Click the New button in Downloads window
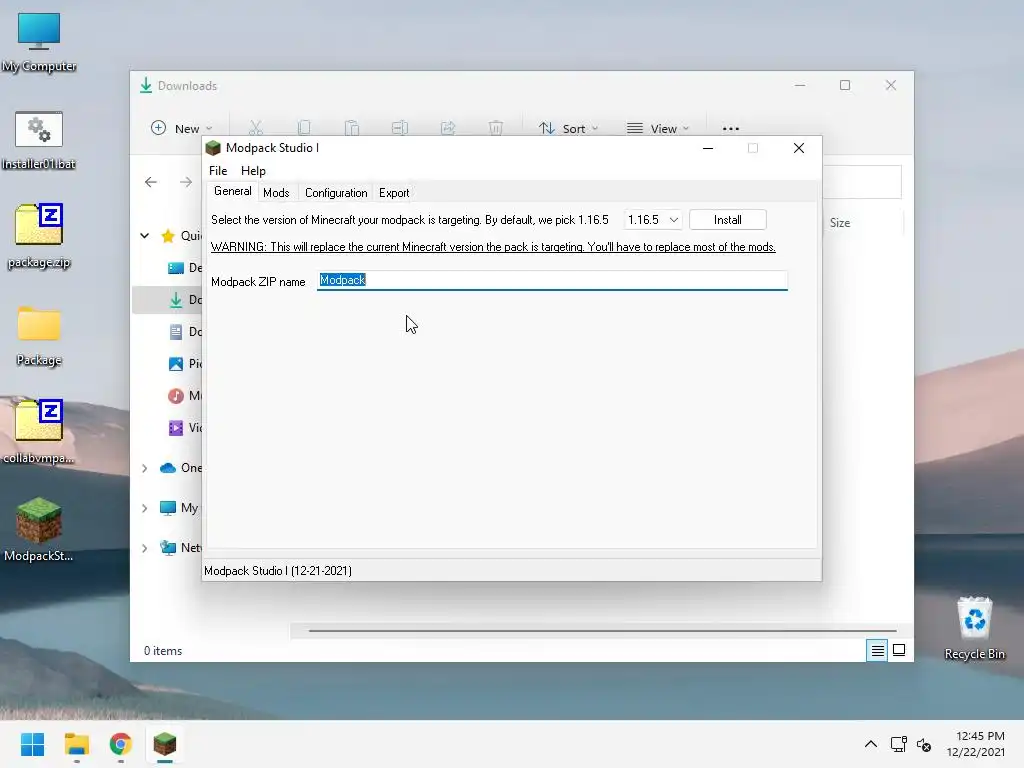The image size is (1024, 768). coord(182,129)
